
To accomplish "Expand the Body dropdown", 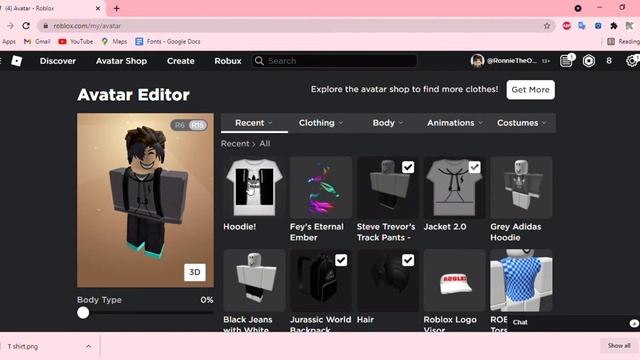I will 388,123.
